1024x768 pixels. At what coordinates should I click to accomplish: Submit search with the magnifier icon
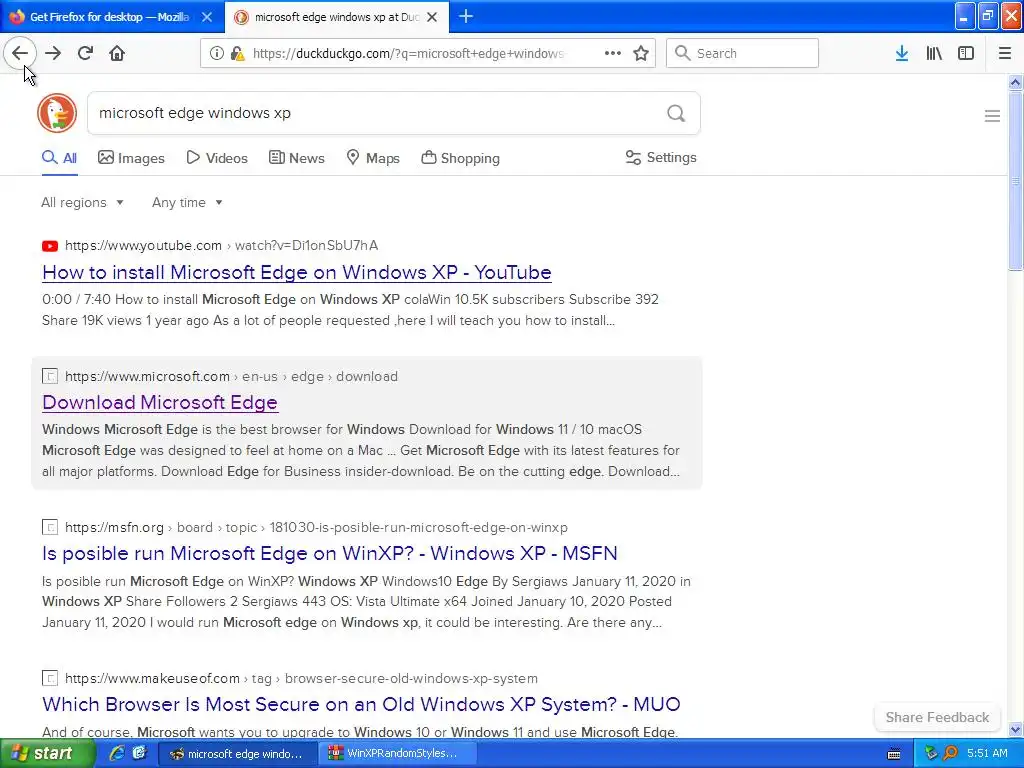(x=676, y=114)
